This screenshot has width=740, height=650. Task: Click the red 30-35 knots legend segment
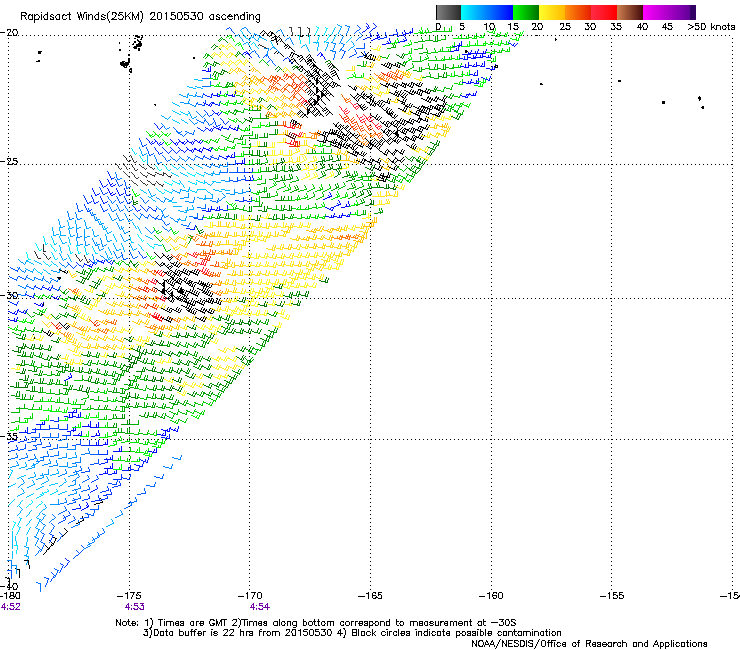point(604,12)
